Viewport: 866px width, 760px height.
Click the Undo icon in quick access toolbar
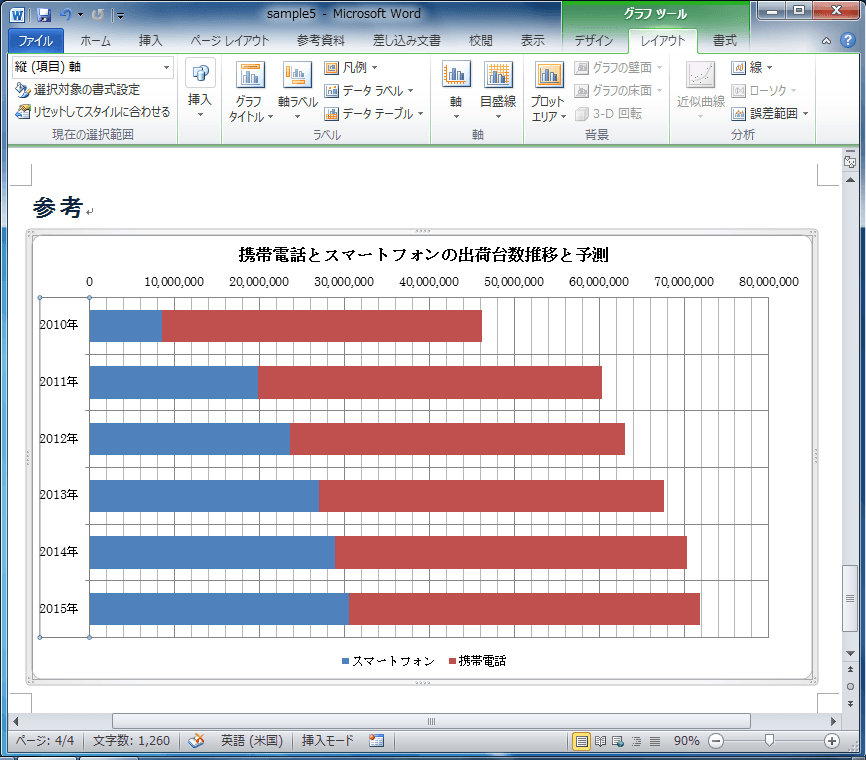point(66,15)
